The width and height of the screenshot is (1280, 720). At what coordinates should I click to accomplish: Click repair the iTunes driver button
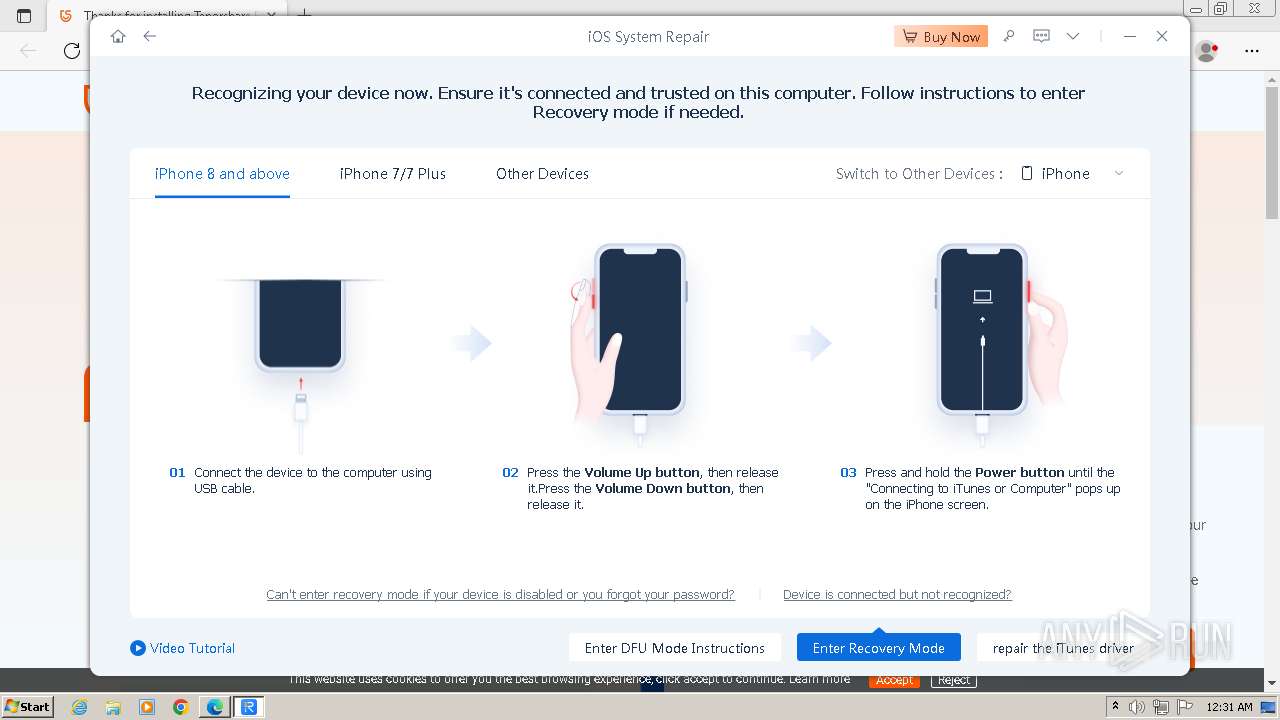point(1063,648)
